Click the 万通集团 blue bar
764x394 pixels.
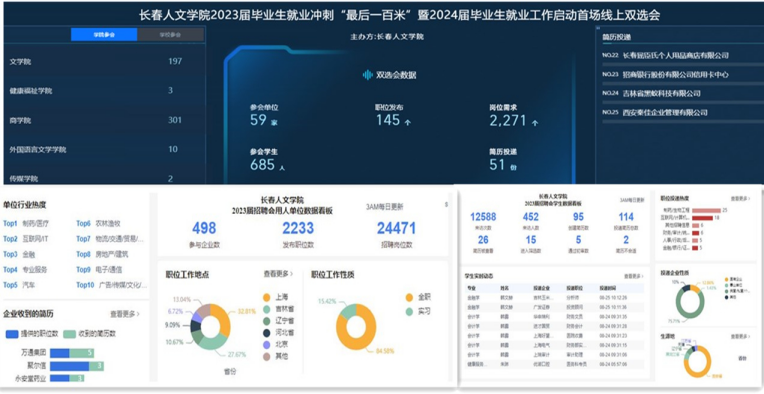(x=59, y=353)
